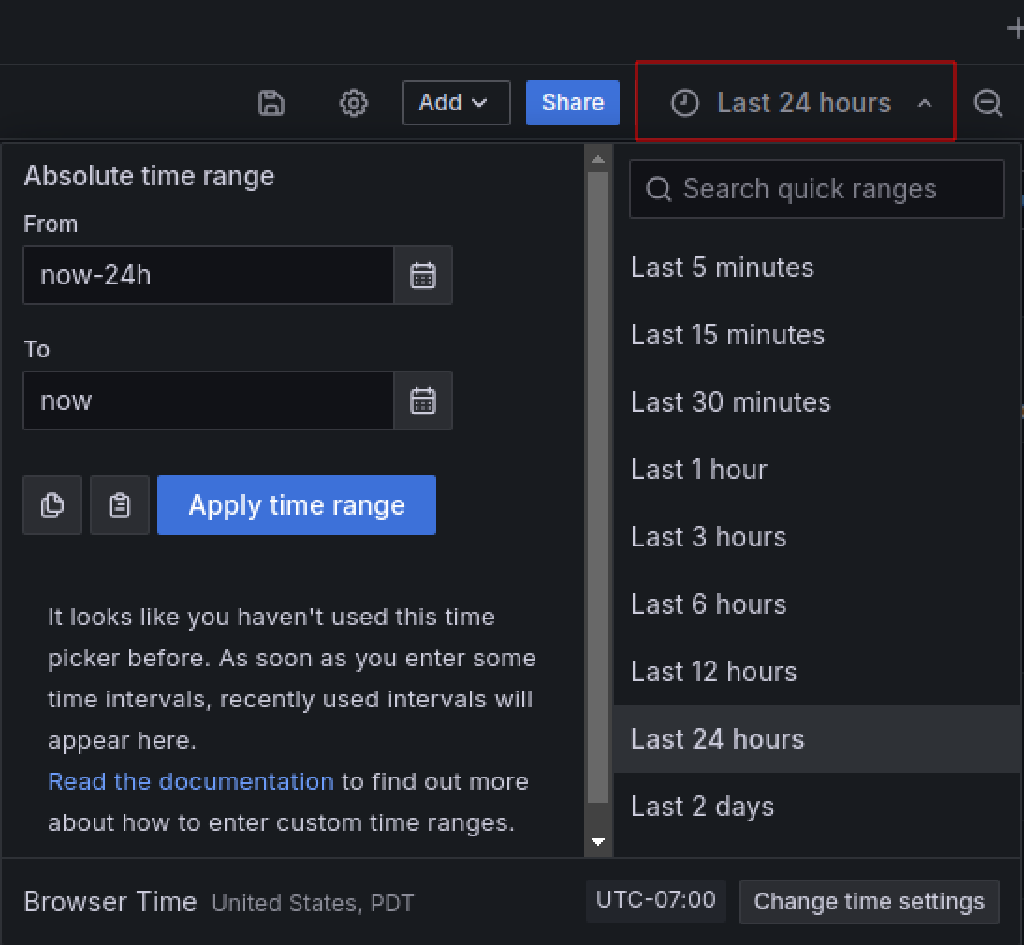Select the Last 5 minutes quick range

722,267
